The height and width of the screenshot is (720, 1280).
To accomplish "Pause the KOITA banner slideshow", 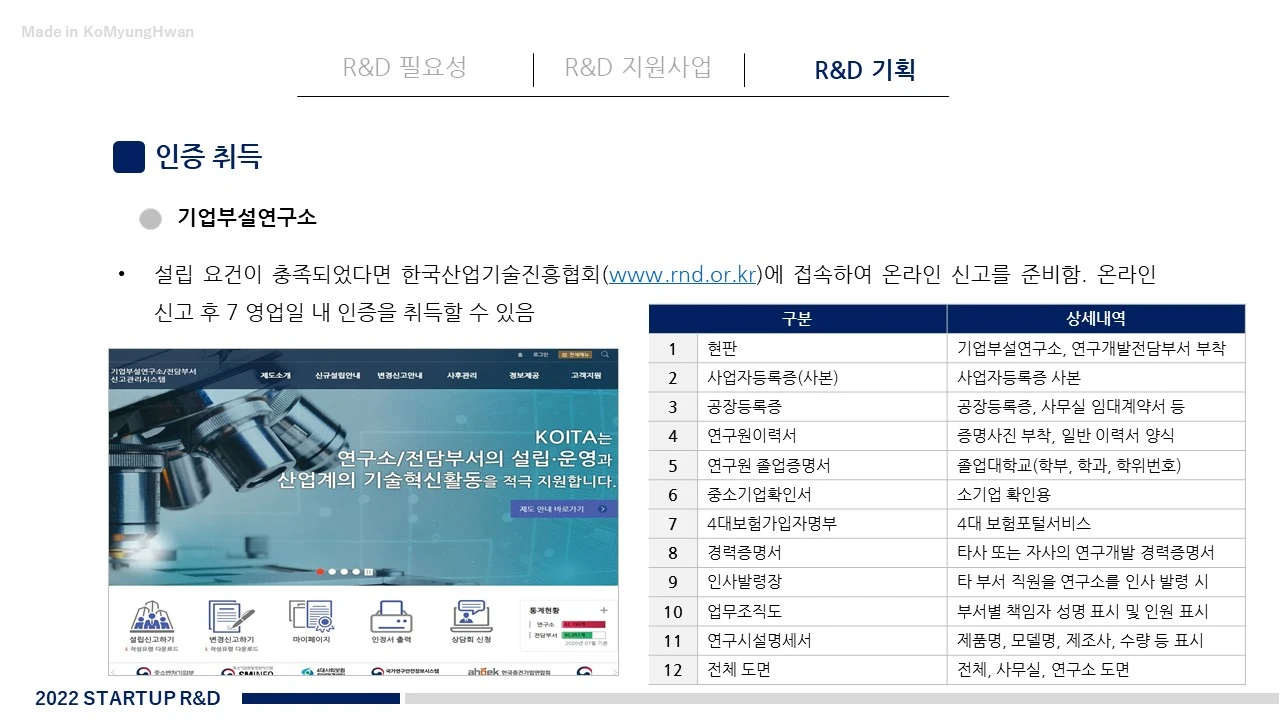I will [368, 570].
